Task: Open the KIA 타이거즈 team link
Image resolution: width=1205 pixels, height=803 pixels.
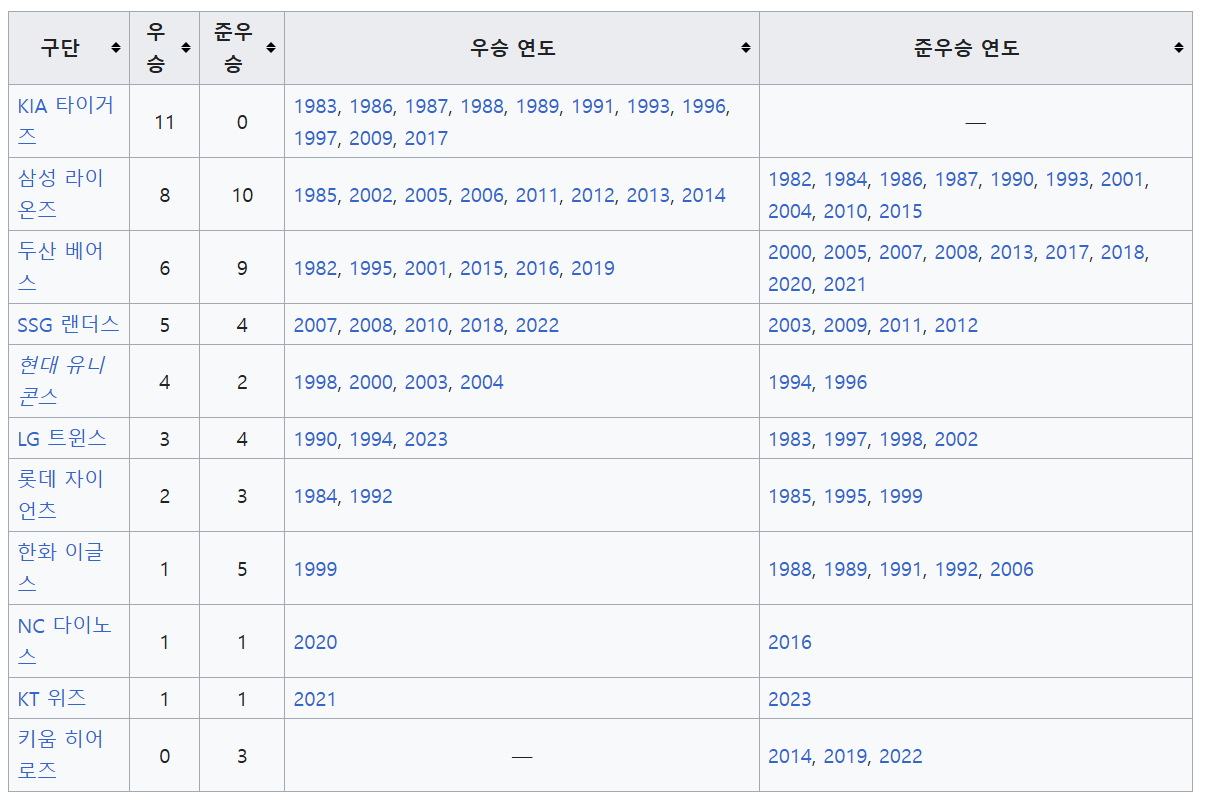Action: pyautogui.click(x=66, y=121)
